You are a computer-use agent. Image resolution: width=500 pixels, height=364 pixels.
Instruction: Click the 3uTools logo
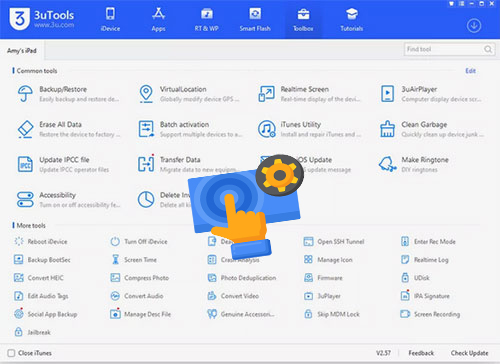click(42, 19)
